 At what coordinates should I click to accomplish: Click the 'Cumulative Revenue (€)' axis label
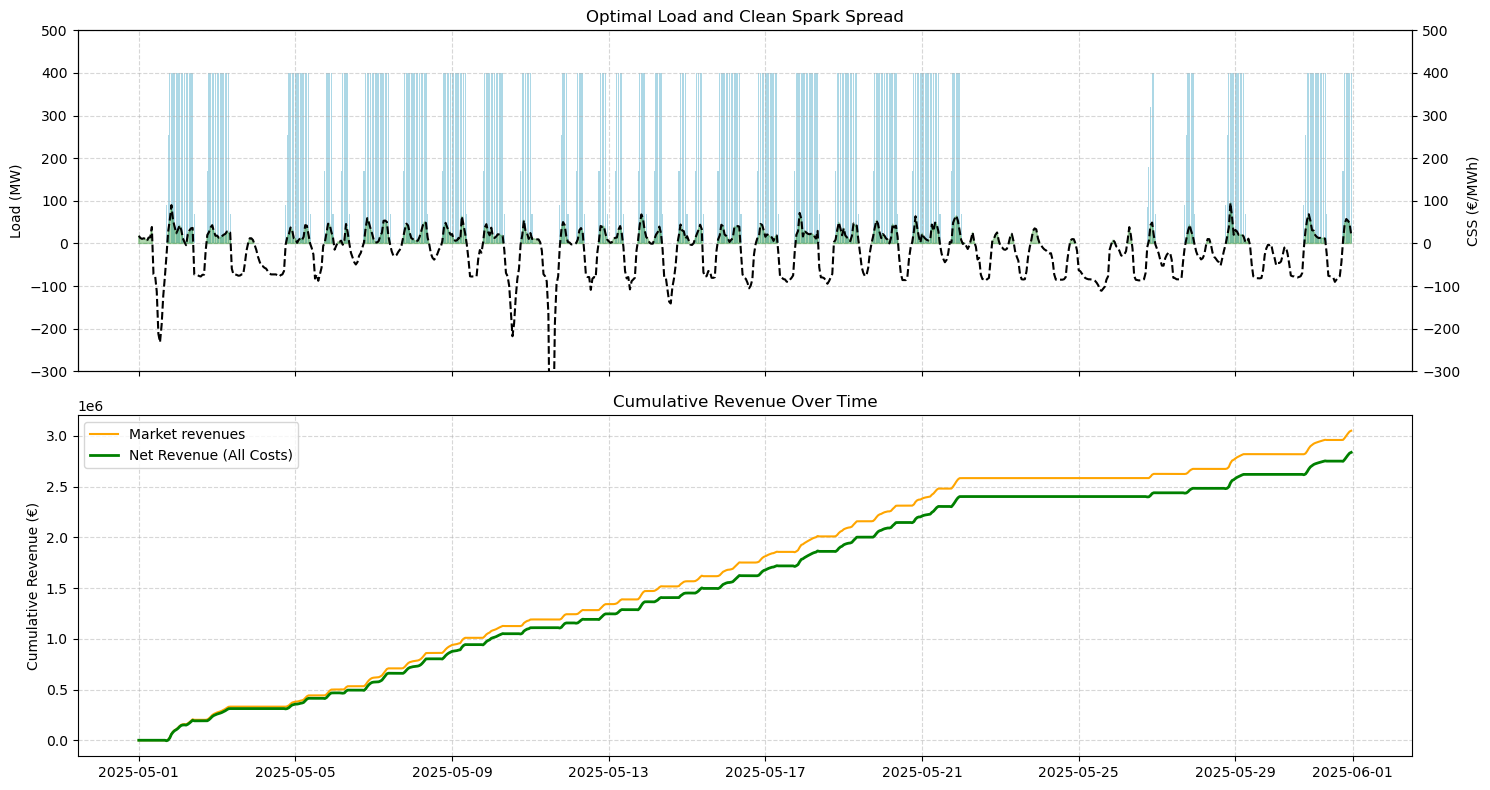[33, 586]
